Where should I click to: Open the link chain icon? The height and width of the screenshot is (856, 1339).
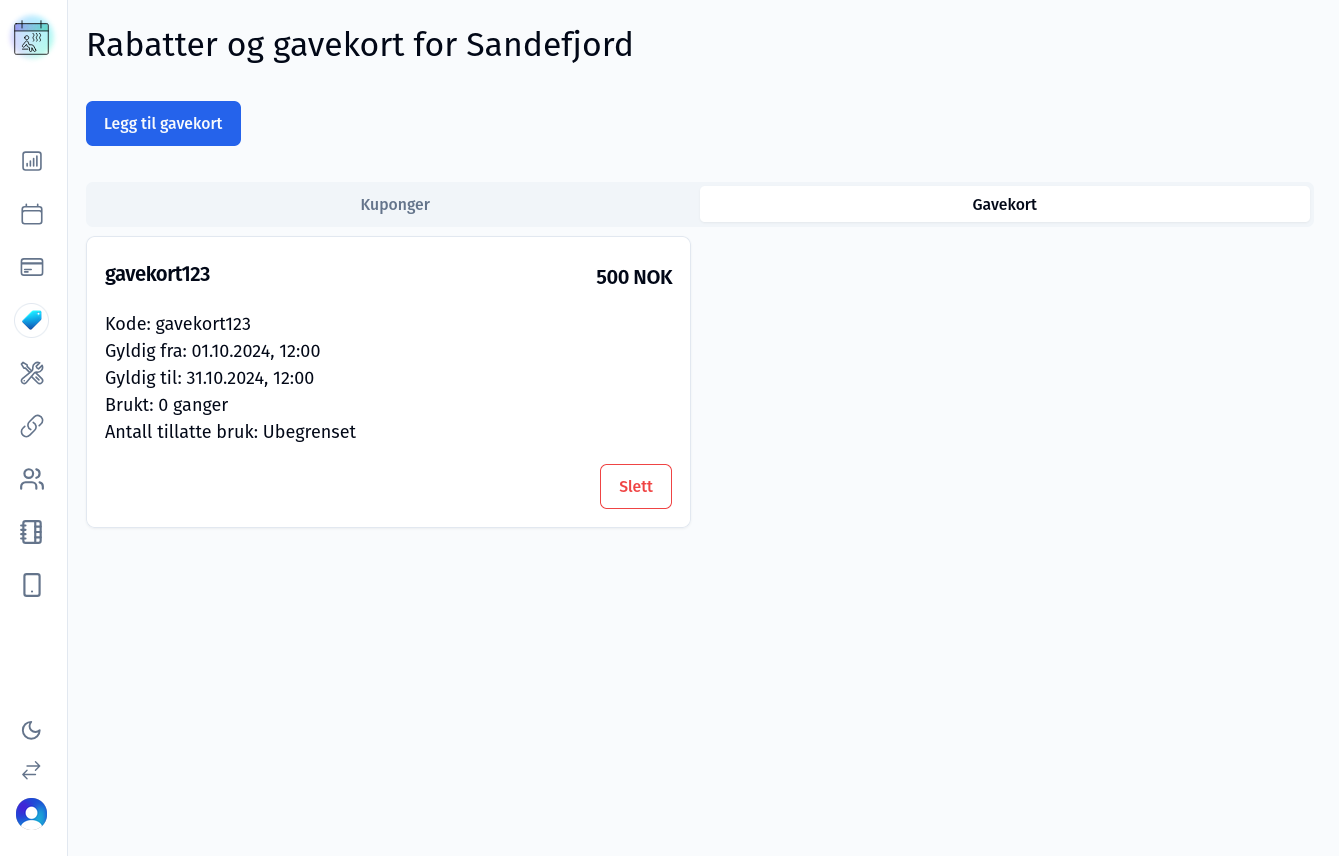click(32, 426)
